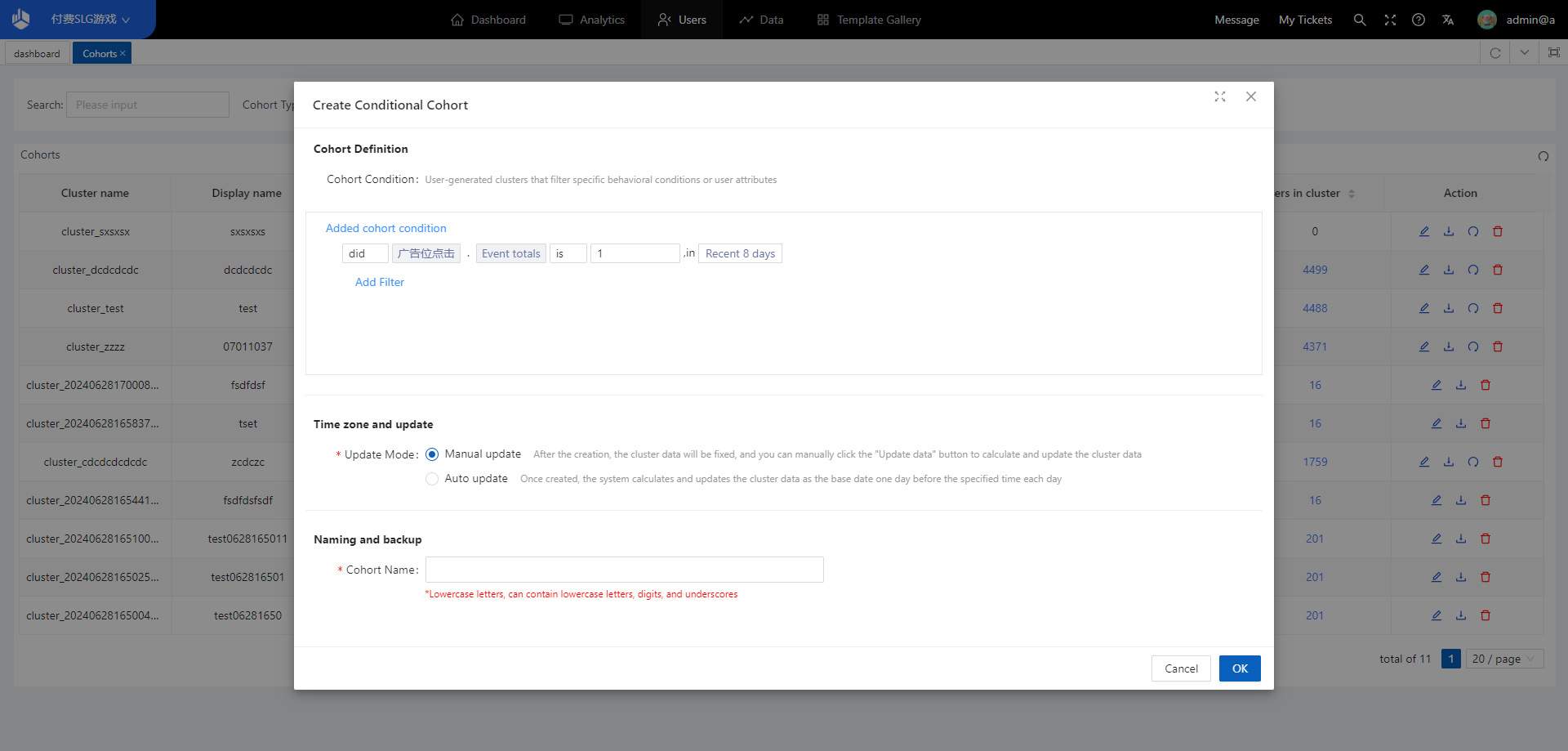
Task: Open the 20 / page size dropdown
Action: click(x=1503, y=659)
